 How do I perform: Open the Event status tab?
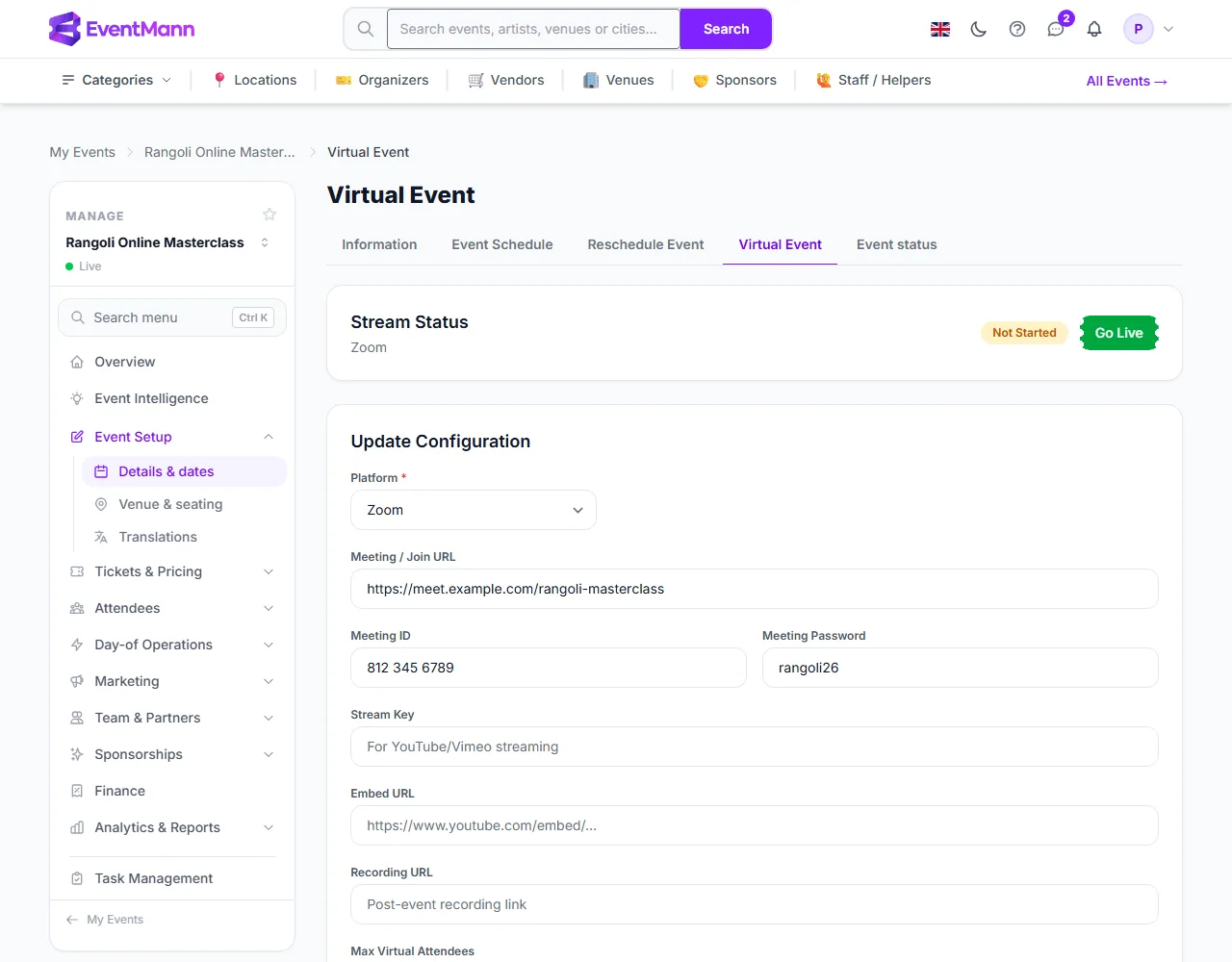tap(897, 244)
